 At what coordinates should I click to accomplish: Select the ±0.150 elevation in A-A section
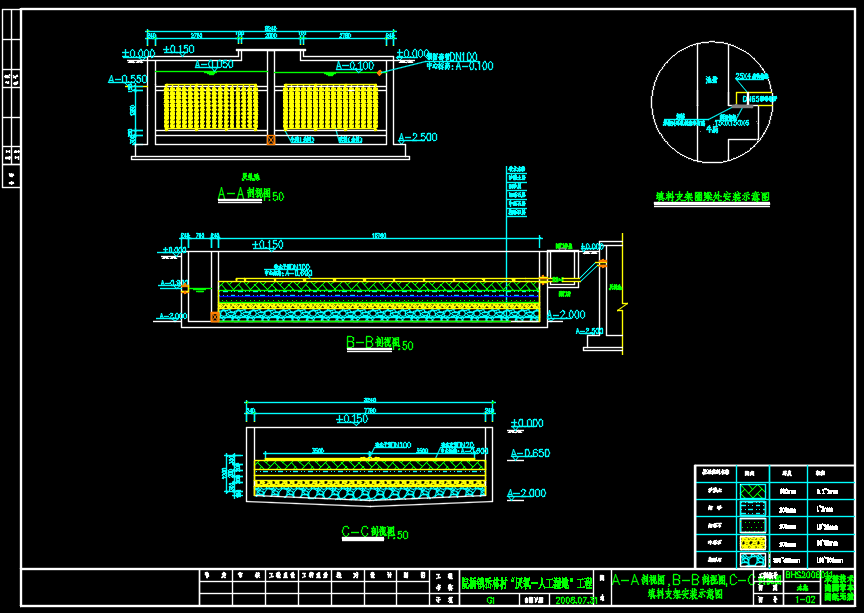(179, 50)
